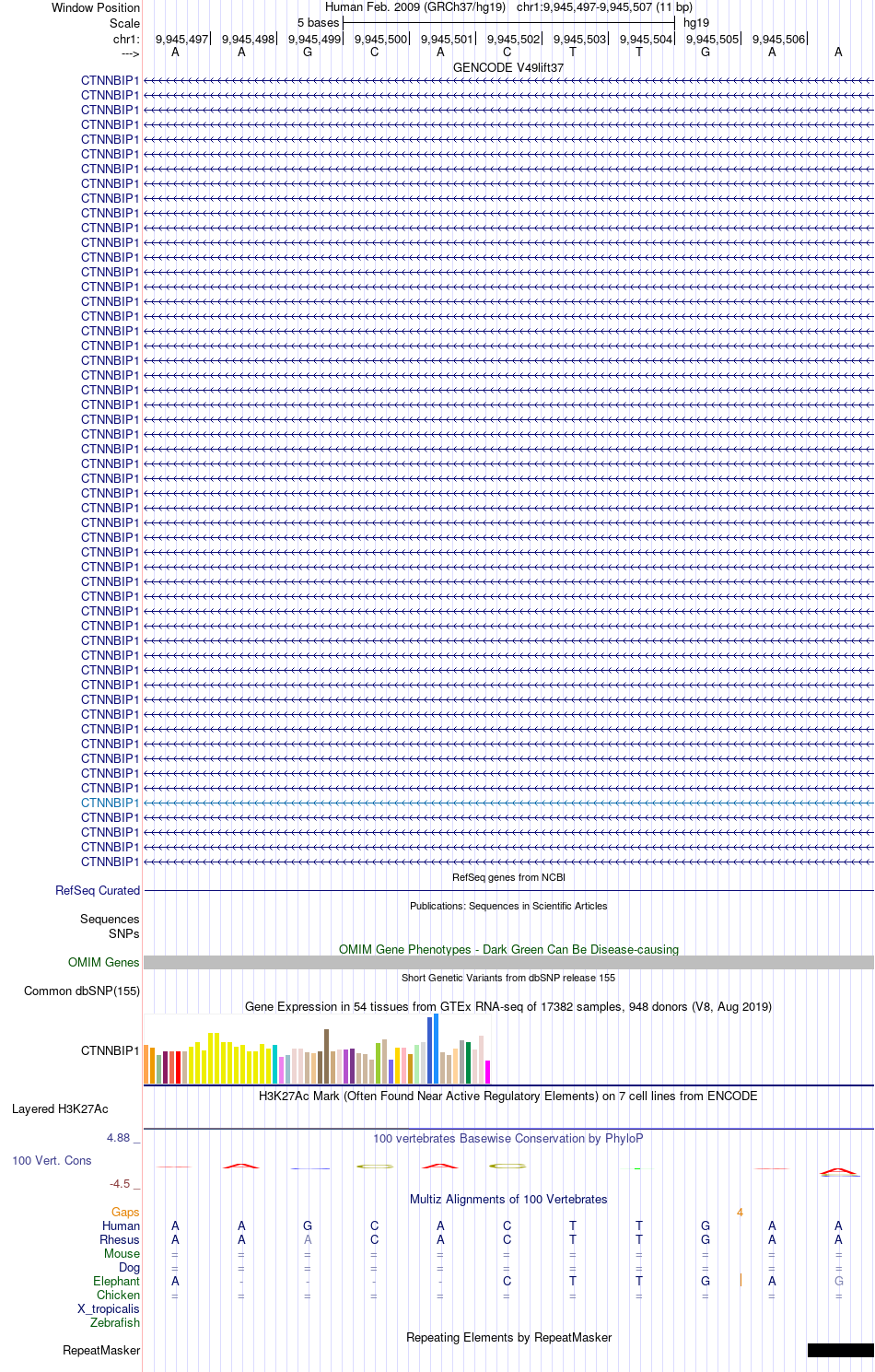Select the Zebrafish species label
This screenshot has width=875, height=1372.
(115, 1322)
